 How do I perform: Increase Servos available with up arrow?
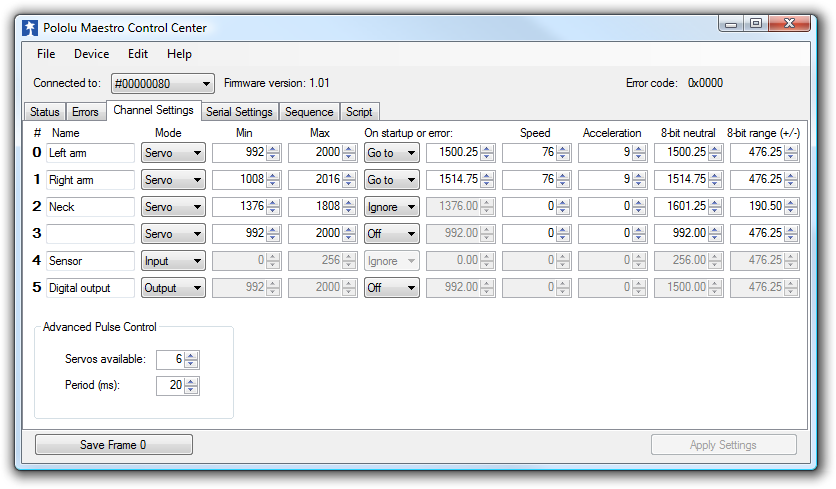192,355
